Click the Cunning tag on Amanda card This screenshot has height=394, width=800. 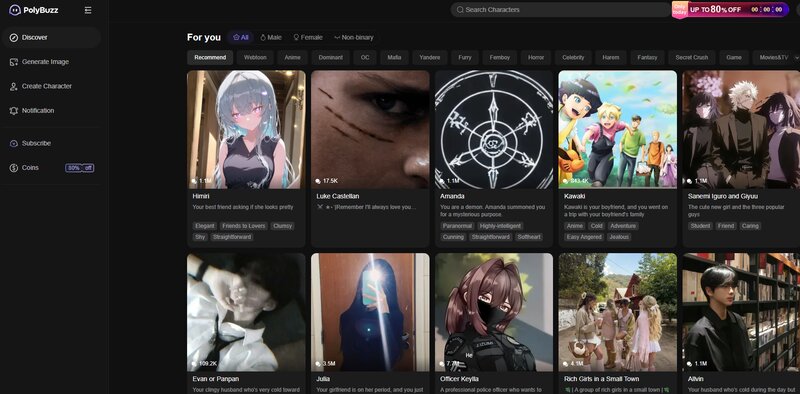point(453,237)
